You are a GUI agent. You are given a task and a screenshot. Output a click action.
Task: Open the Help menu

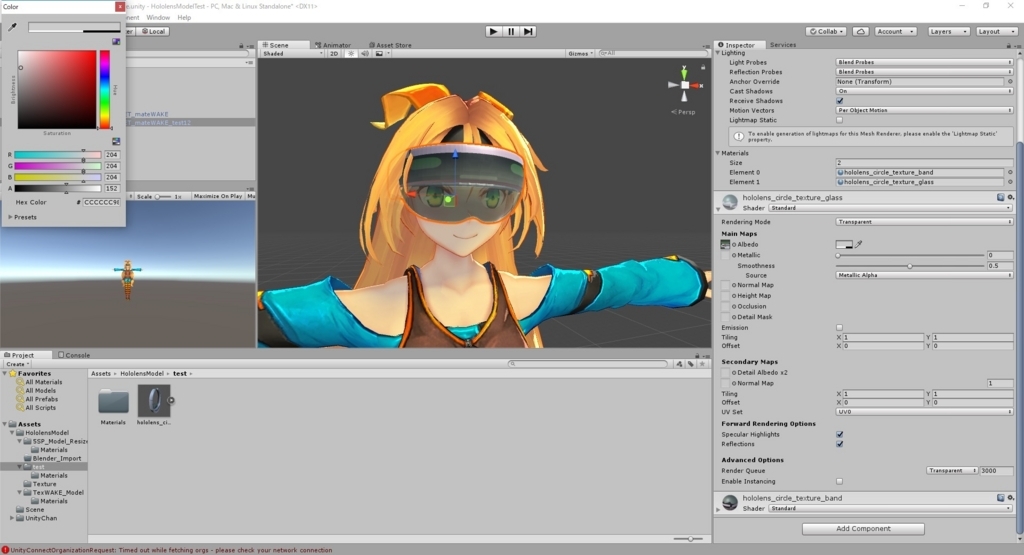184,18
